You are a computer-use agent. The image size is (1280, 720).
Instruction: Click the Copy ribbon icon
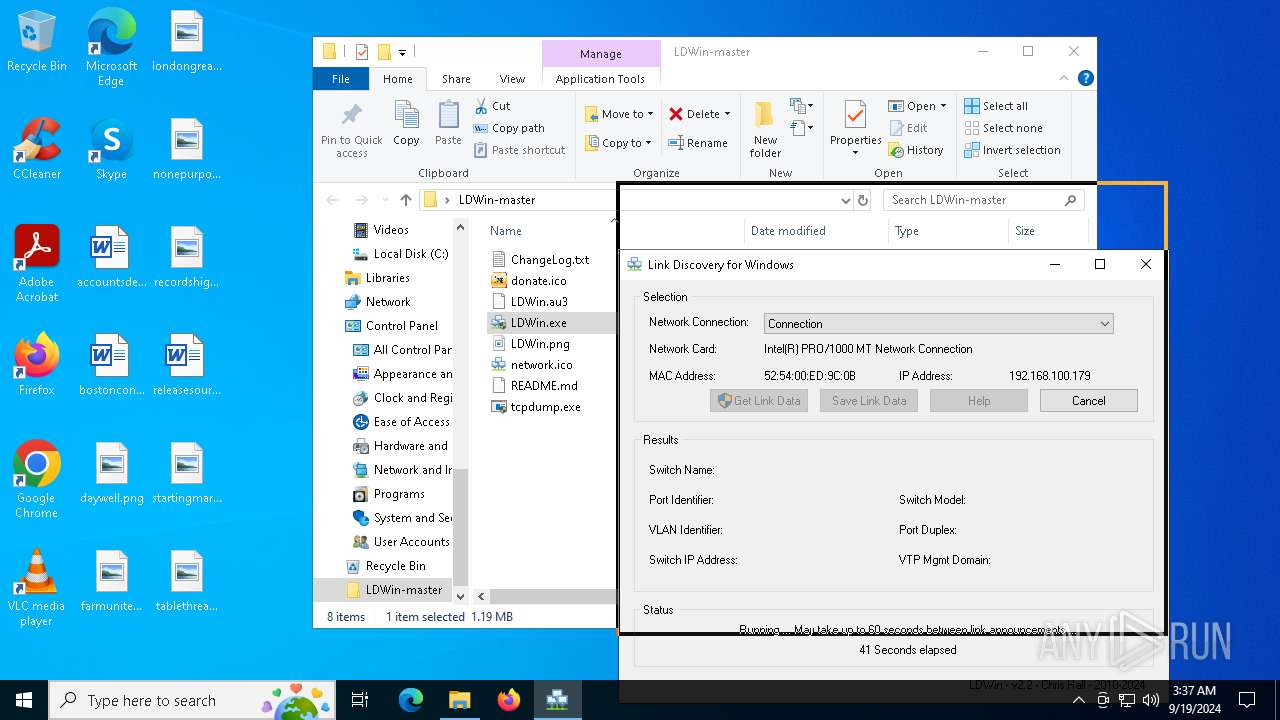406,124
